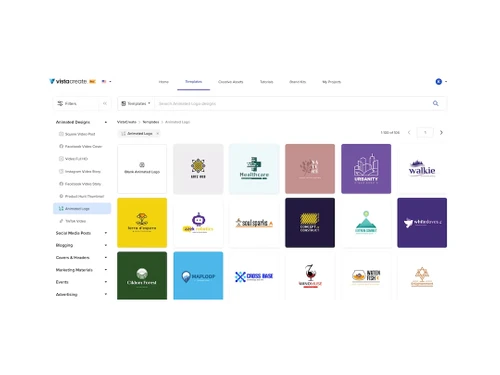The height and width of the screenshot is (375, 500).
Task: Open the wine glass logo template
Action: point(310,276)
